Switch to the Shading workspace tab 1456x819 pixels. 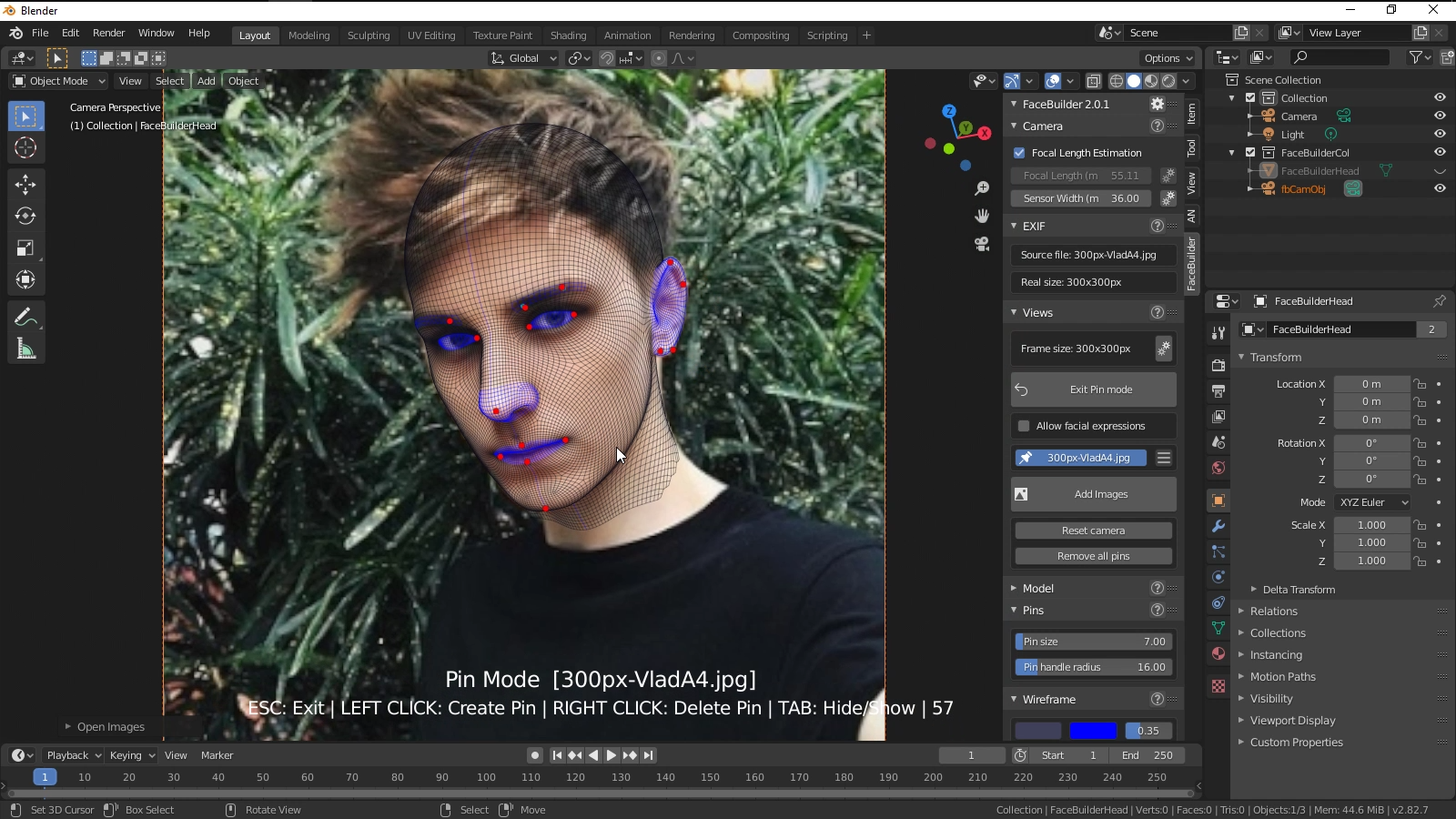coord(568,35)
